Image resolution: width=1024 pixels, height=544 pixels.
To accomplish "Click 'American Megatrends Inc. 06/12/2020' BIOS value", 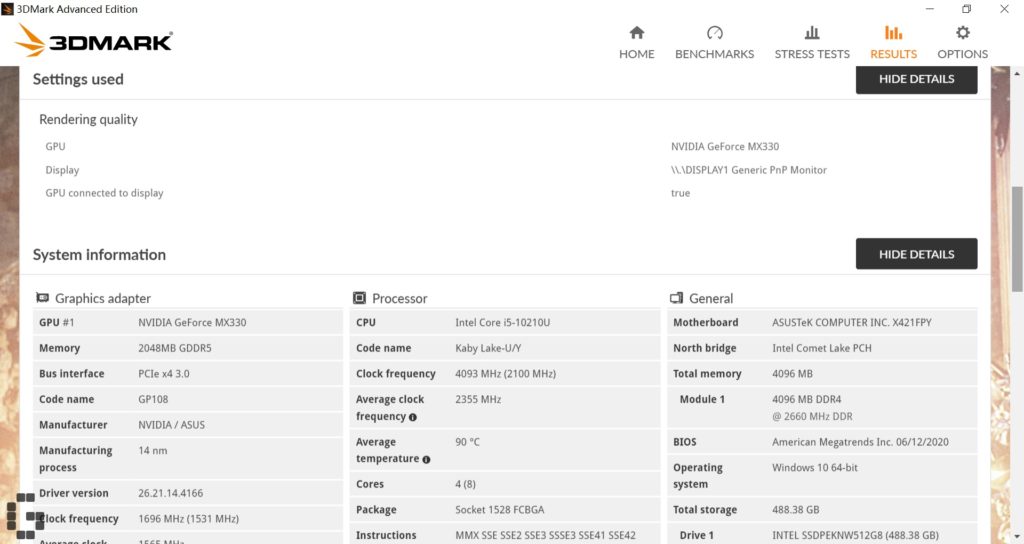I will (860, 442).
